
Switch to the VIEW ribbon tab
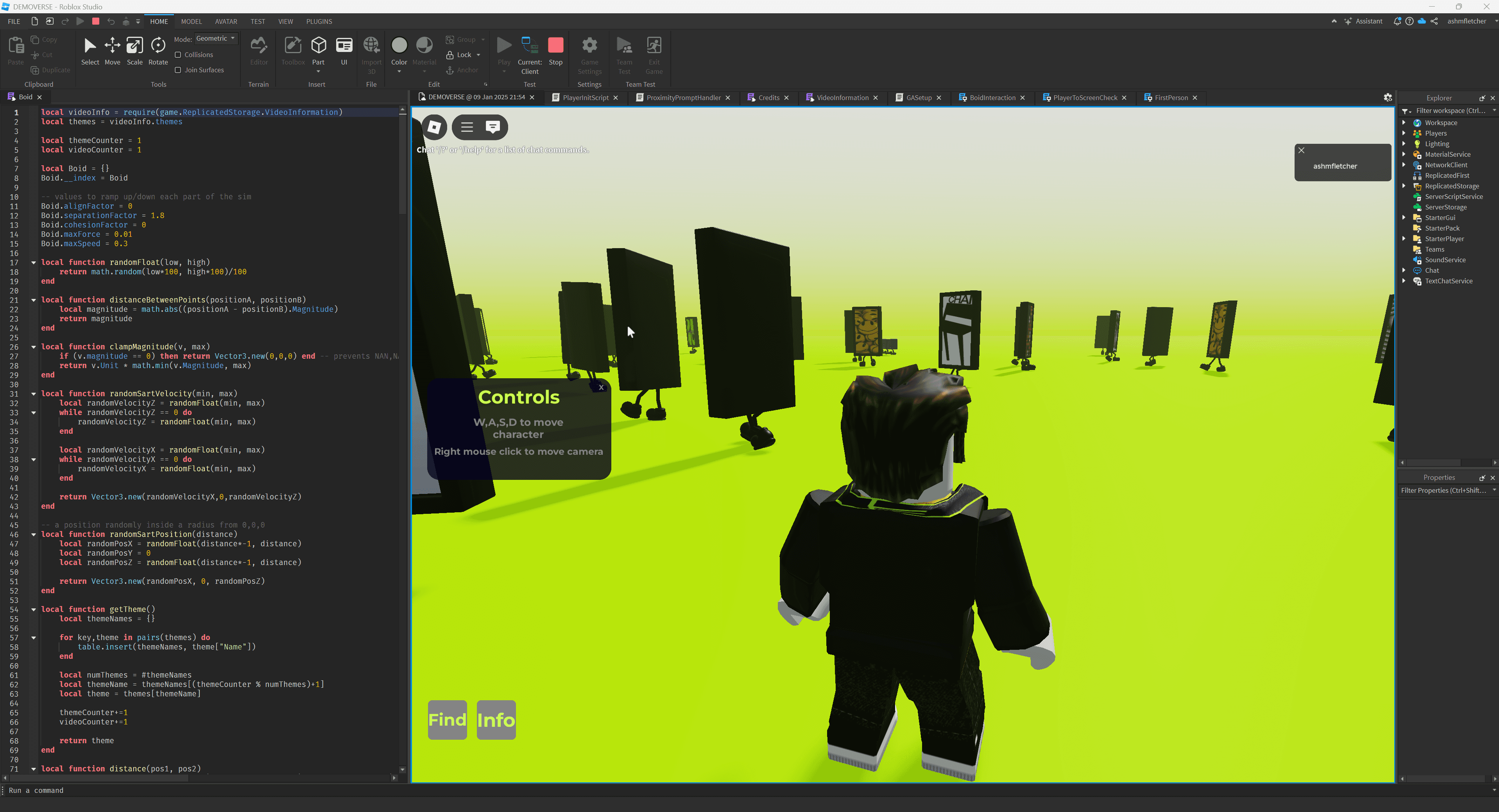tap(286, 21)
